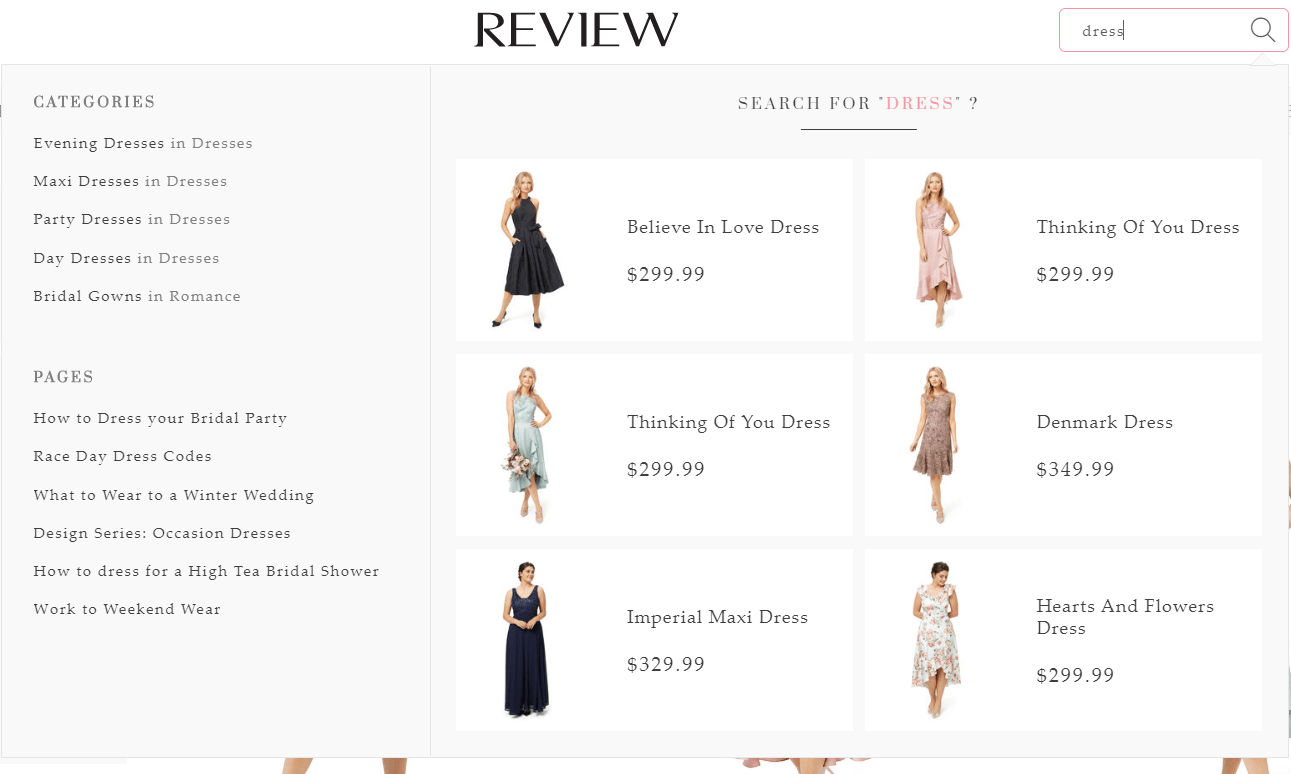Image resolution: width=1291 pixels, height=774 pixels.
Task: Click the magnifying glass search icon
Action: pos(1263,30)
